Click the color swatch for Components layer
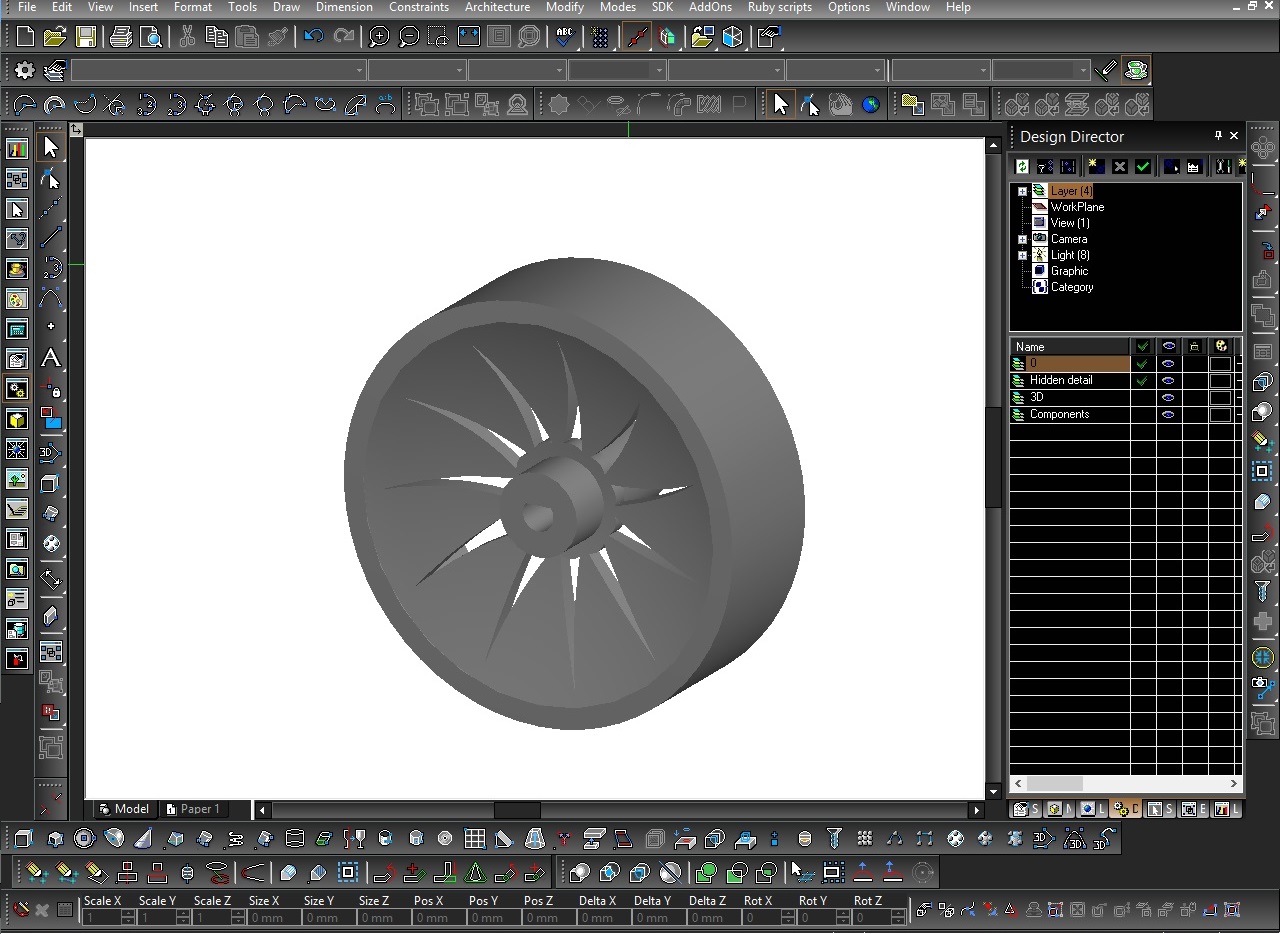The image size is (1280, 934). [1220, 415]
